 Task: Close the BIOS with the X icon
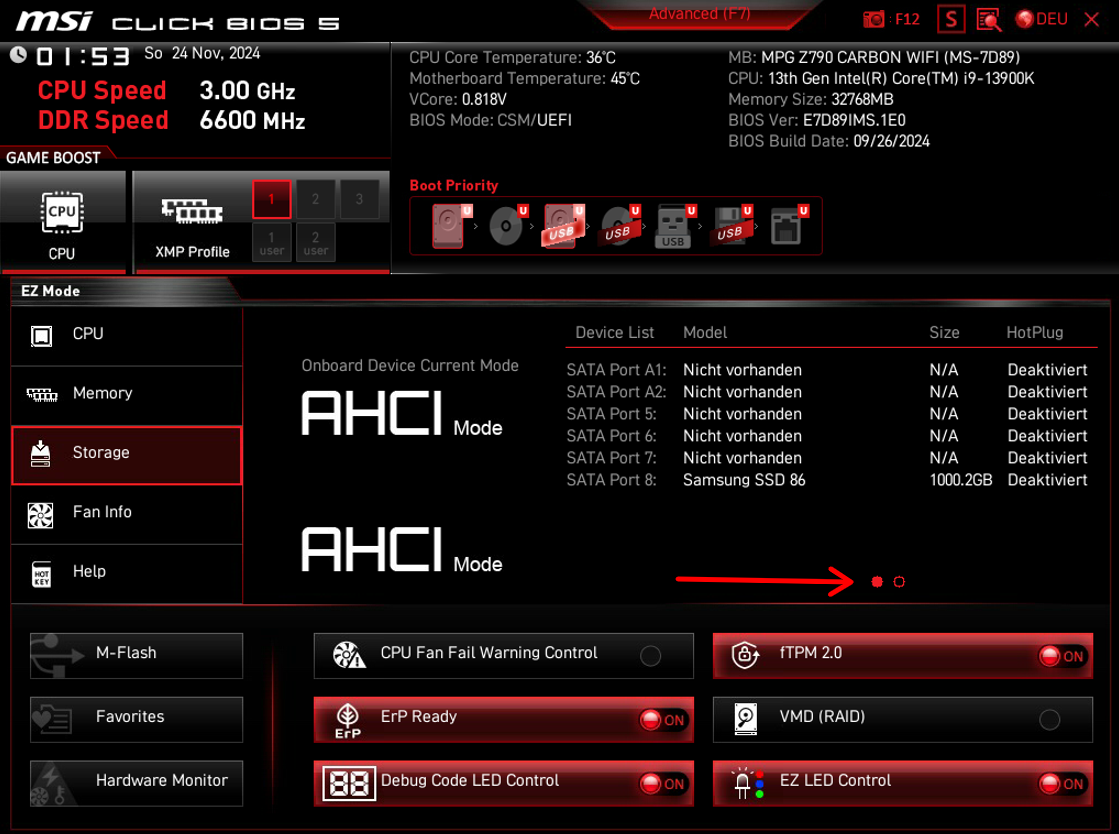[x=1092, y=19]
